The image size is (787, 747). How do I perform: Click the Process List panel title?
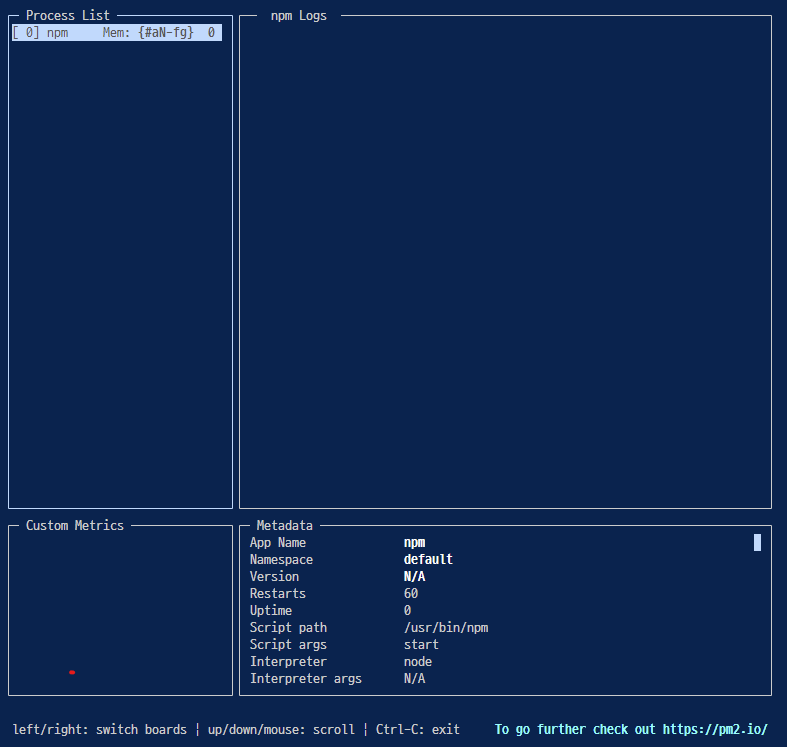click(68, 16)
